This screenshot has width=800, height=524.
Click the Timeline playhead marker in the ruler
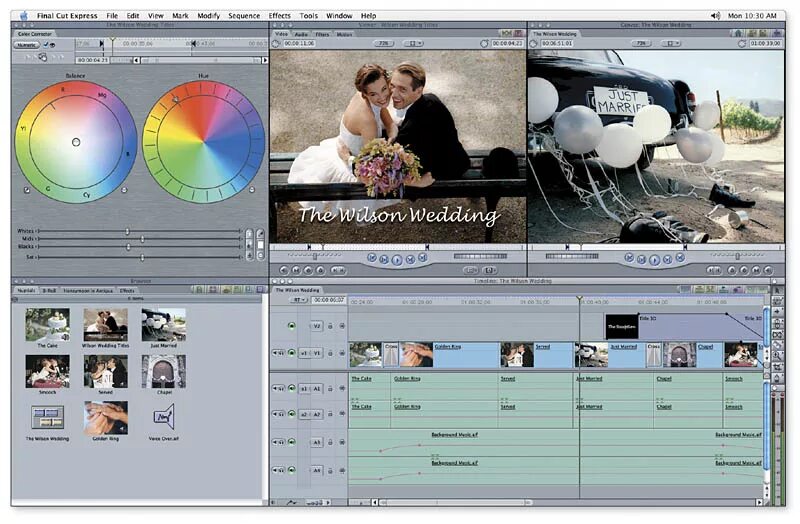click(580, 298)
